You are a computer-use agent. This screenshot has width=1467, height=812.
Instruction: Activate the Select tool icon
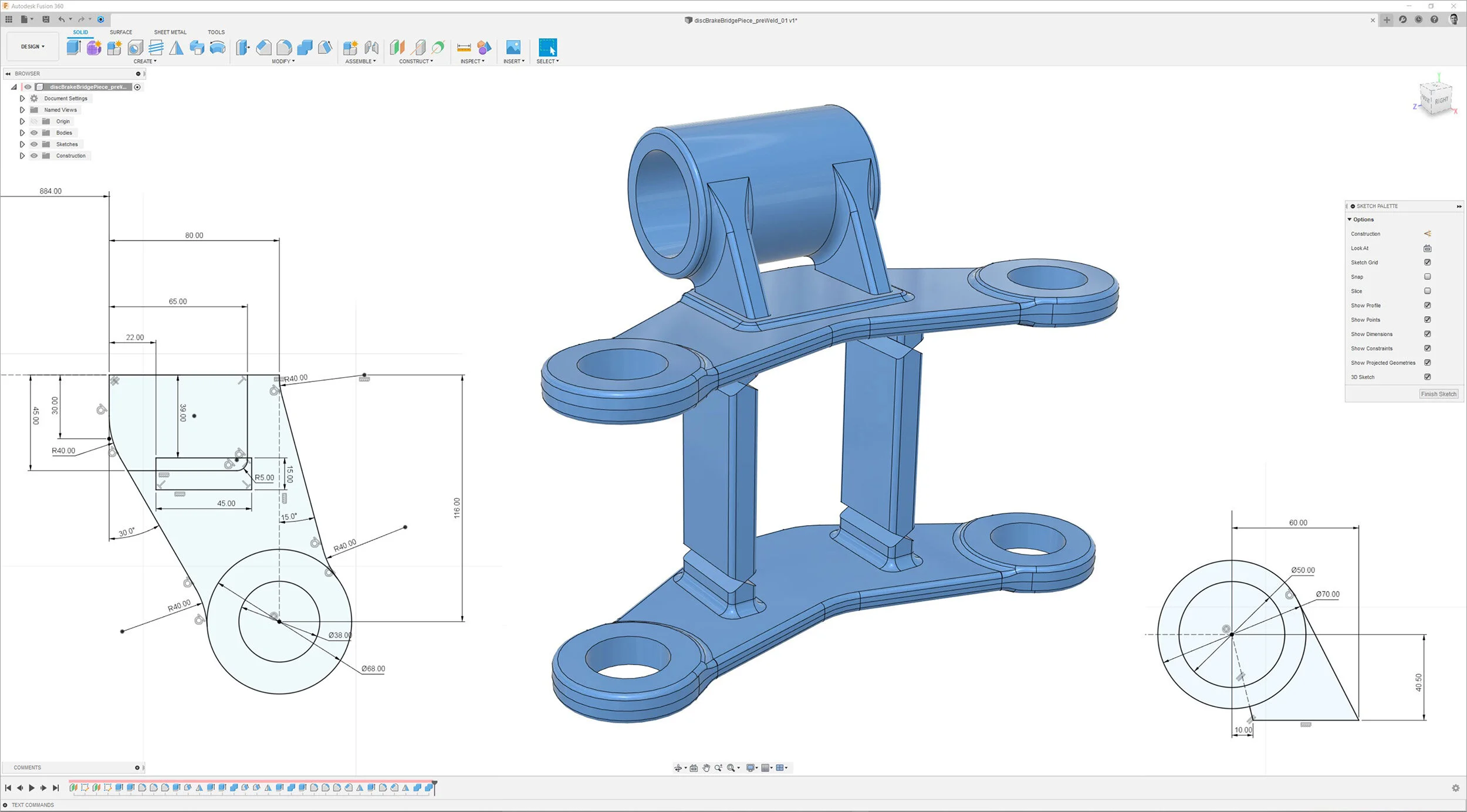(x=547, y=48)
